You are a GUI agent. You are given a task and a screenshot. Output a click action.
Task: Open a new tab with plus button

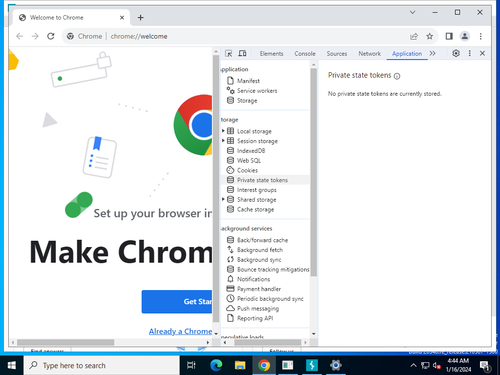click(x=140, y=17)
